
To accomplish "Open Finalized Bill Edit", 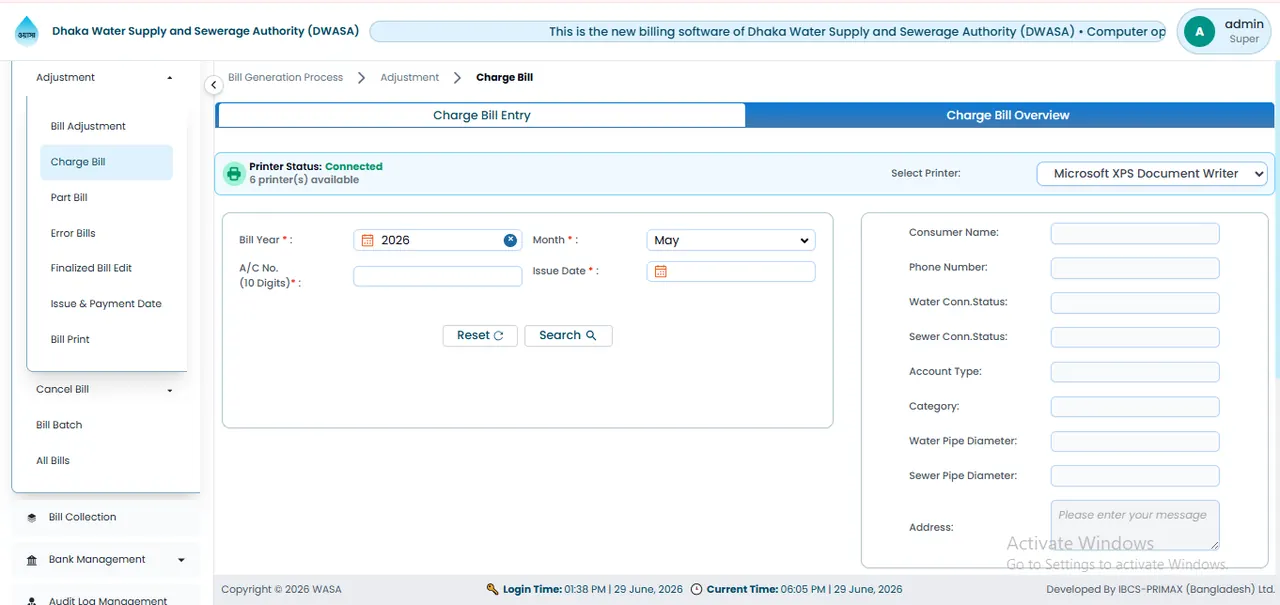I will (x=91, y=268).
